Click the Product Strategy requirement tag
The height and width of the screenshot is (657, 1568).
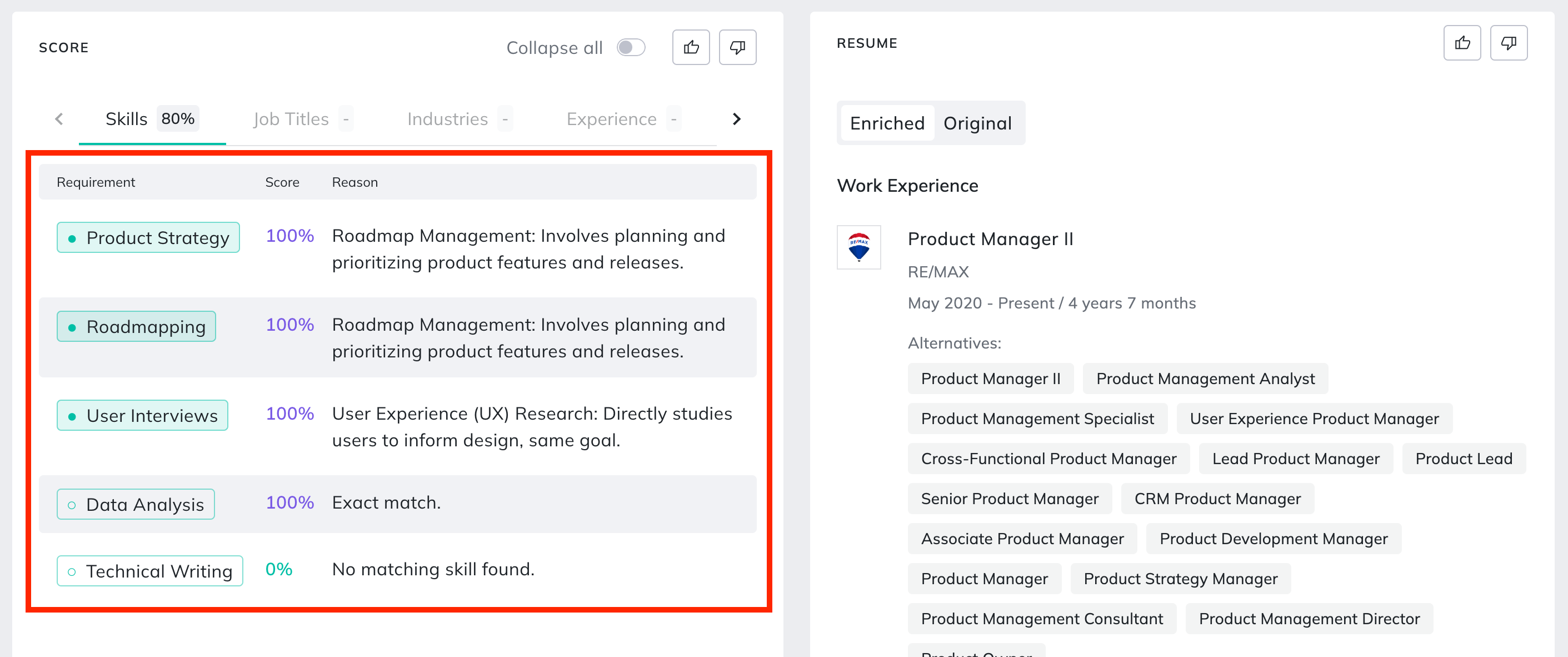tap(148, 237)
